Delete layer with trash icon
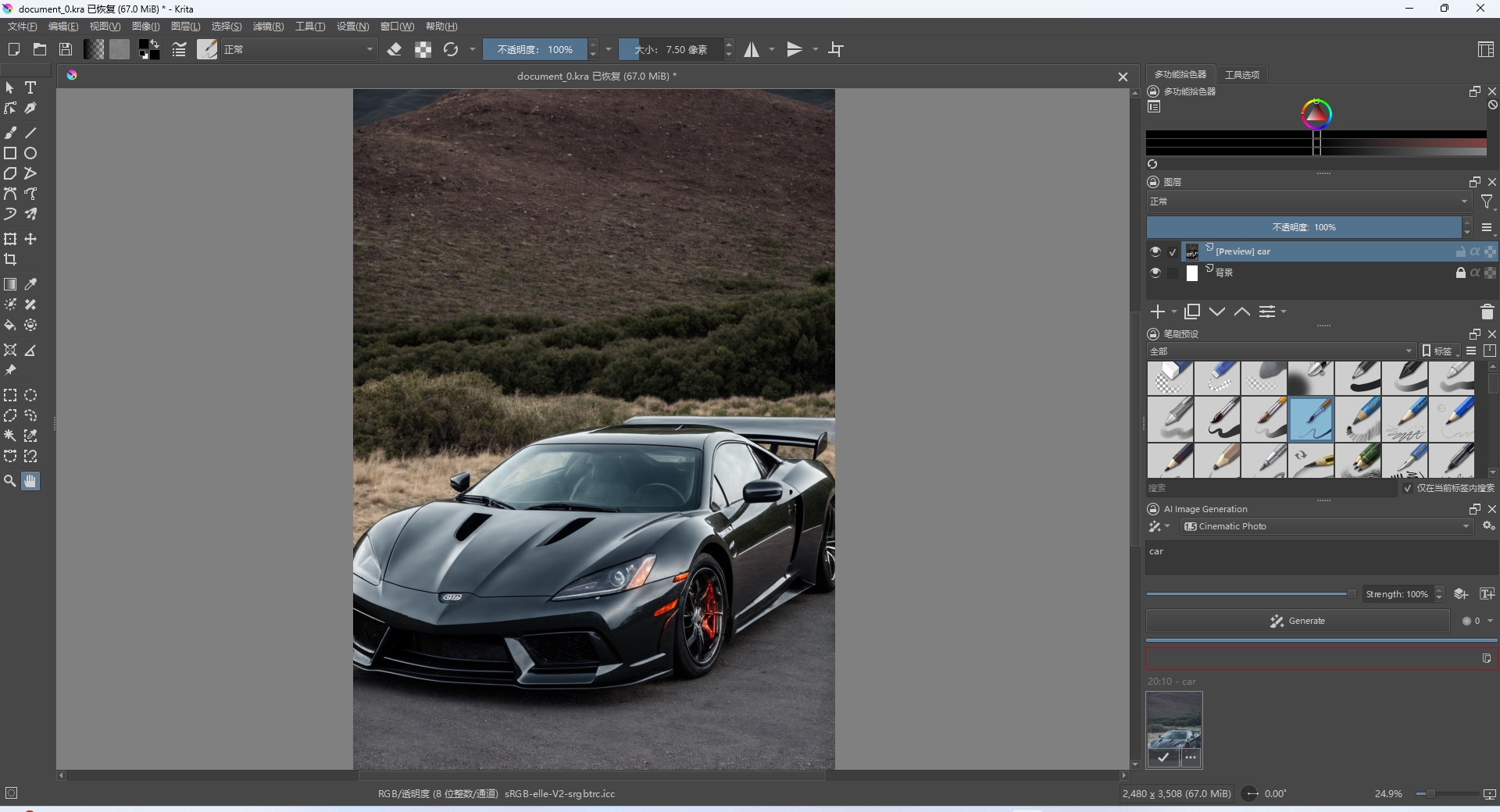Viewport: 1500px width, 812px height. click(x=1487, y=312)
